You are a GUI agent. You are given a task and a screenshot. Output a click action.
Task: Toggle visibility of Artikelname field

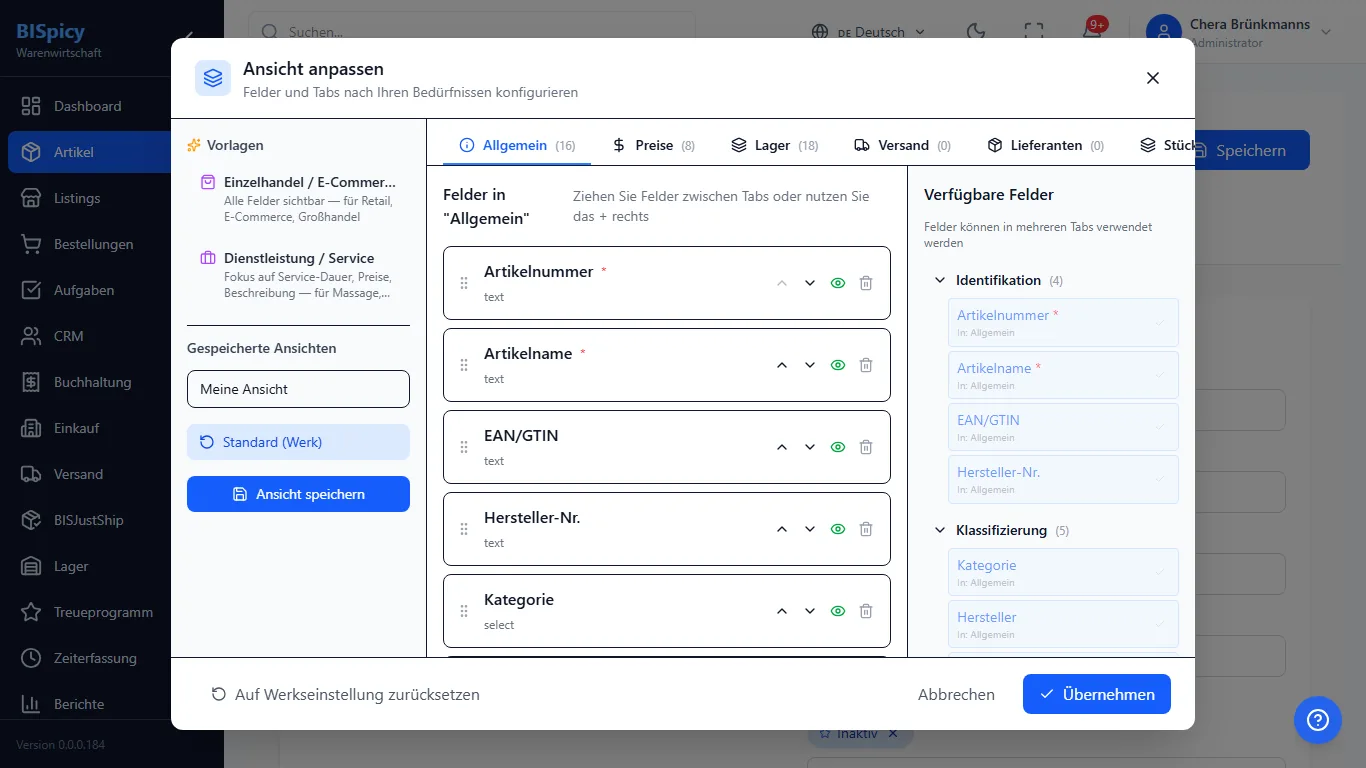(838, 365)
